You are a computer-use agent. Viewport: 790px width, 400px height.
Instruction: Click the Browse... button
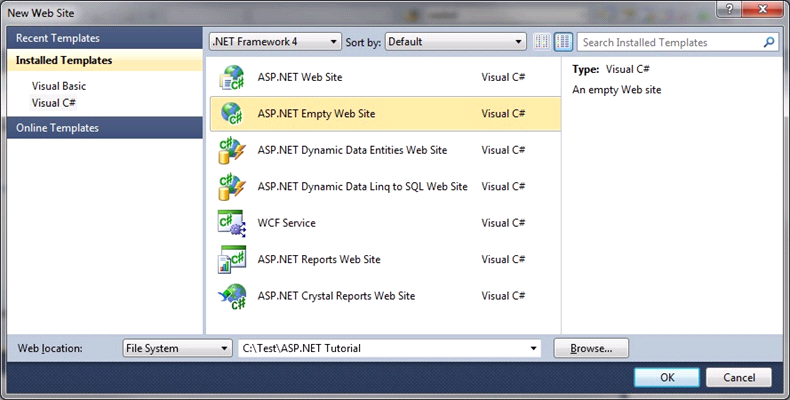(x=591, y=348)
